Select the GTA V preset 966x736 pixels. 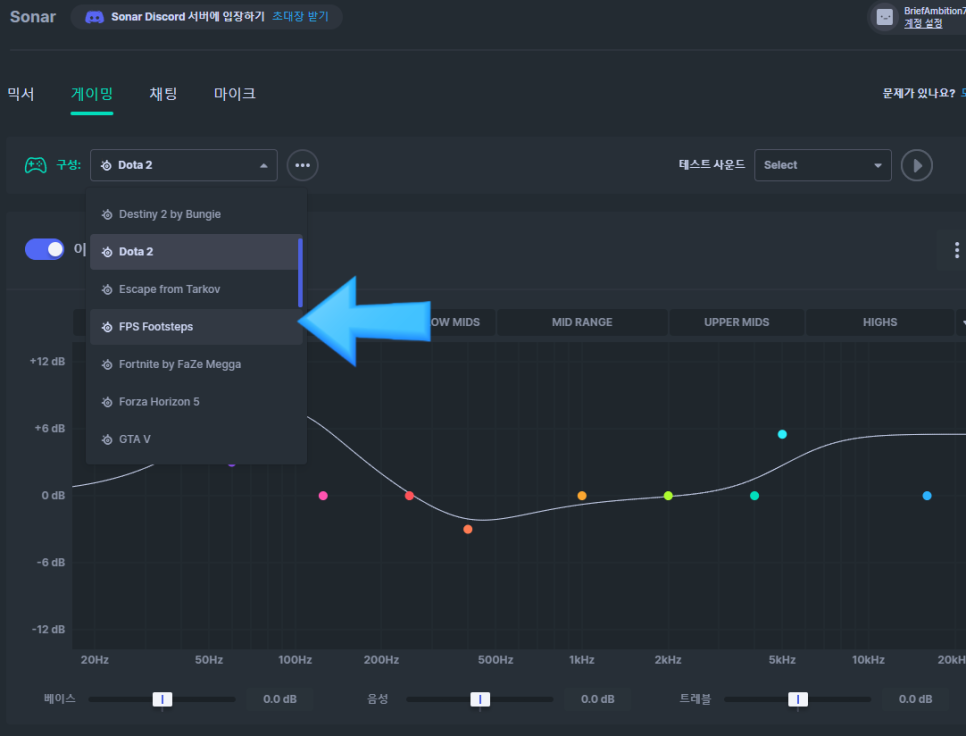[196, 440]
